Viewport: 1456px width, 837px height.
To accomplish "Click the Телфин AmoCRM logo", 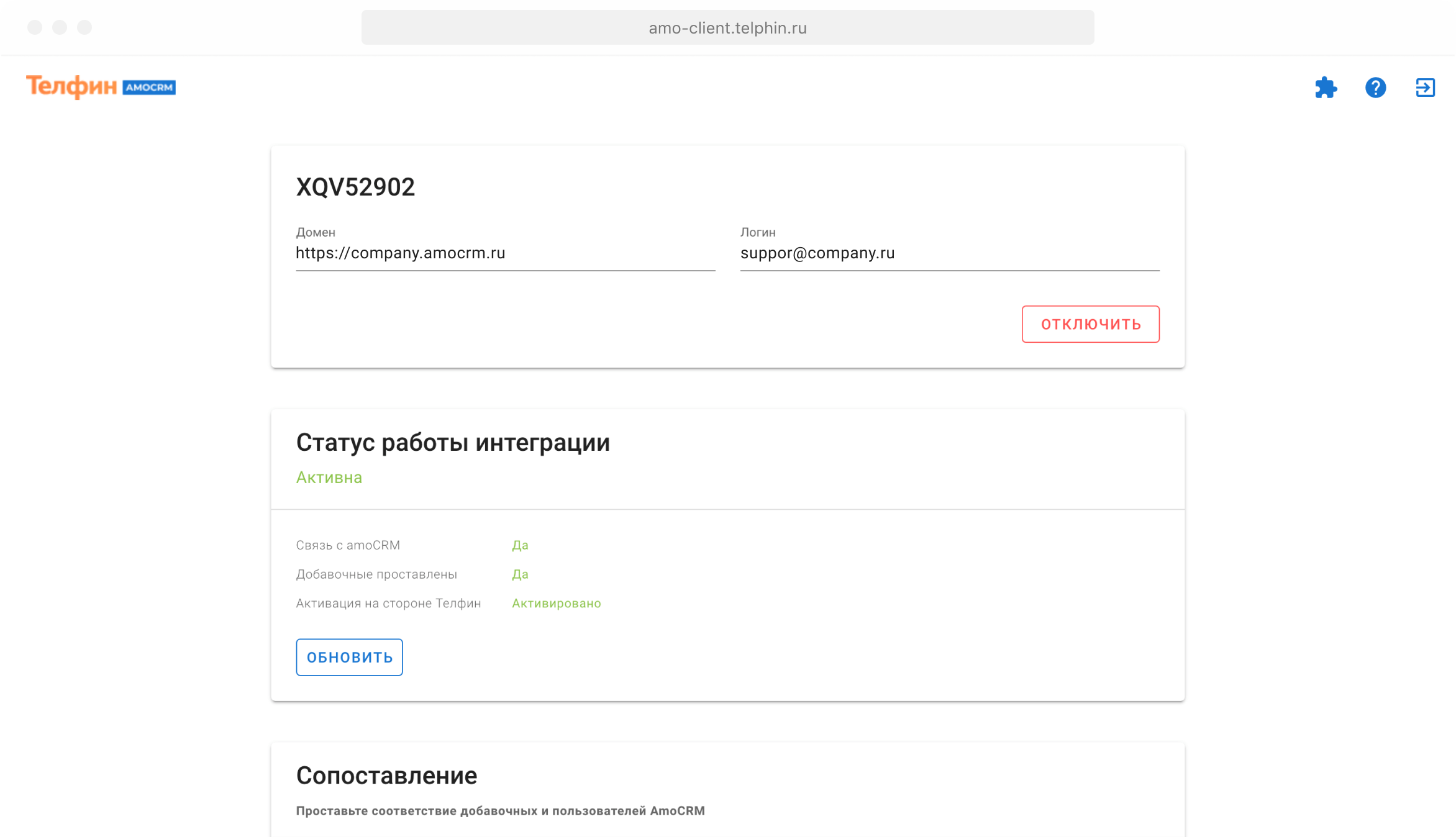I will click(101, 87).
